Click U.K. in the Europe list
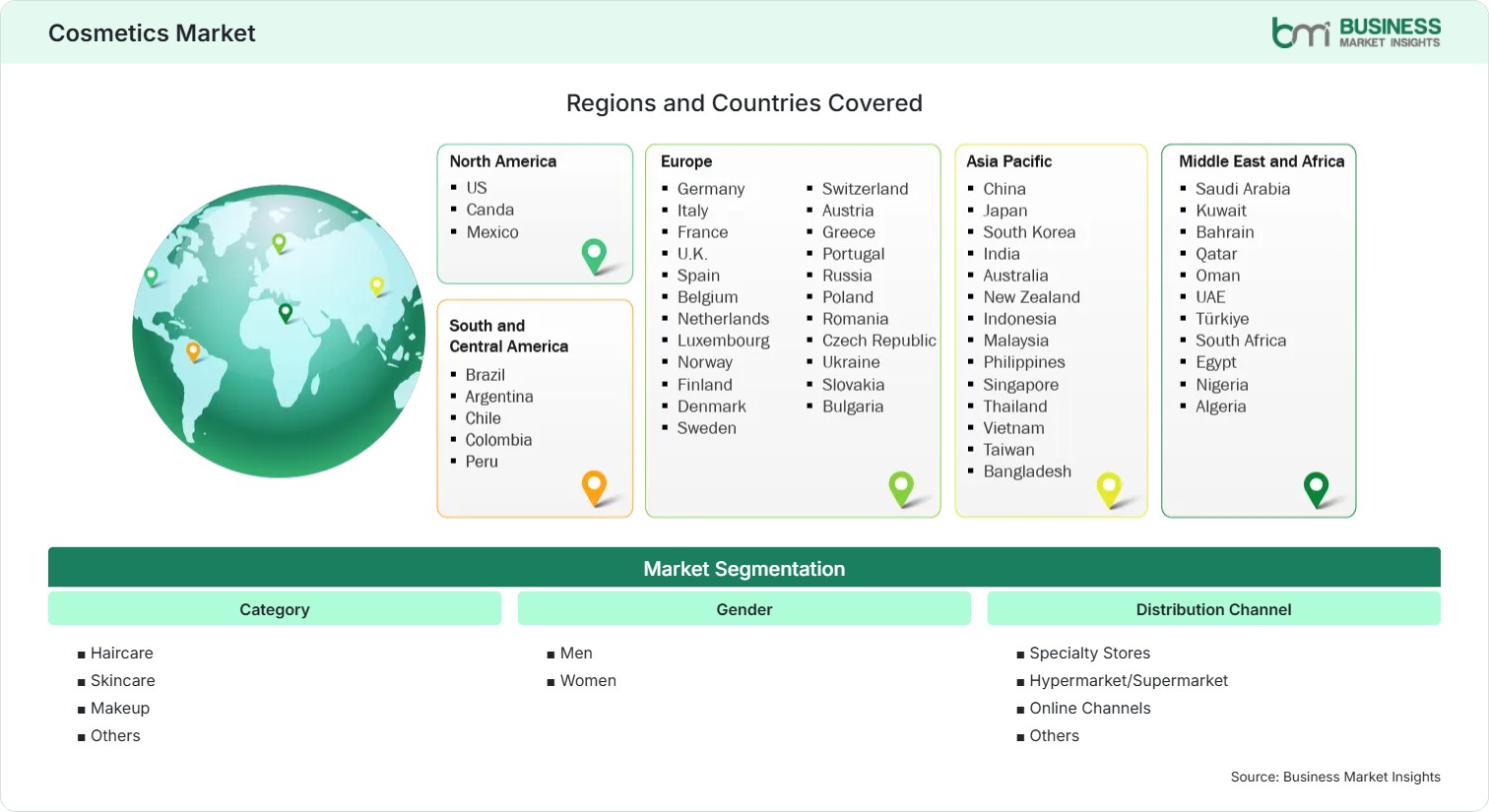The height and width of the screenshot is (812, 1489). (x=692, y=254)
